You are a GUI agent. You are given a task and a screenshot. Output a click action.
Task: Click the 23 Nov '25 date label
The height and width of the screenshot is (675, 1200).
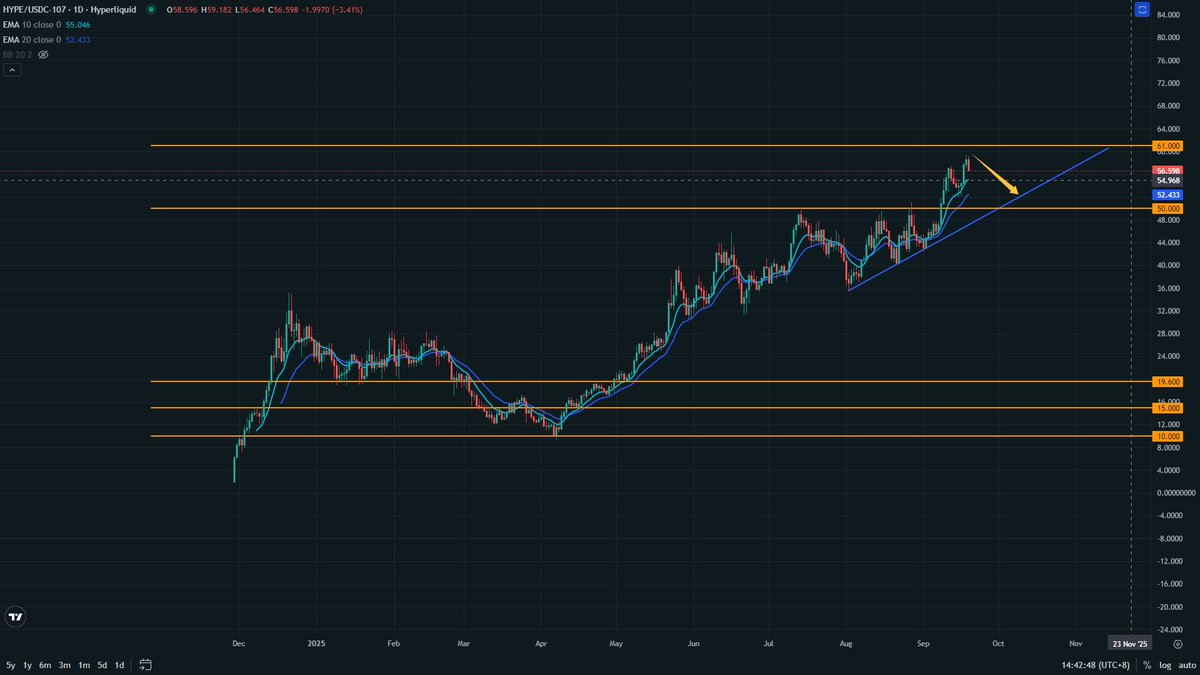(1131, 645)
